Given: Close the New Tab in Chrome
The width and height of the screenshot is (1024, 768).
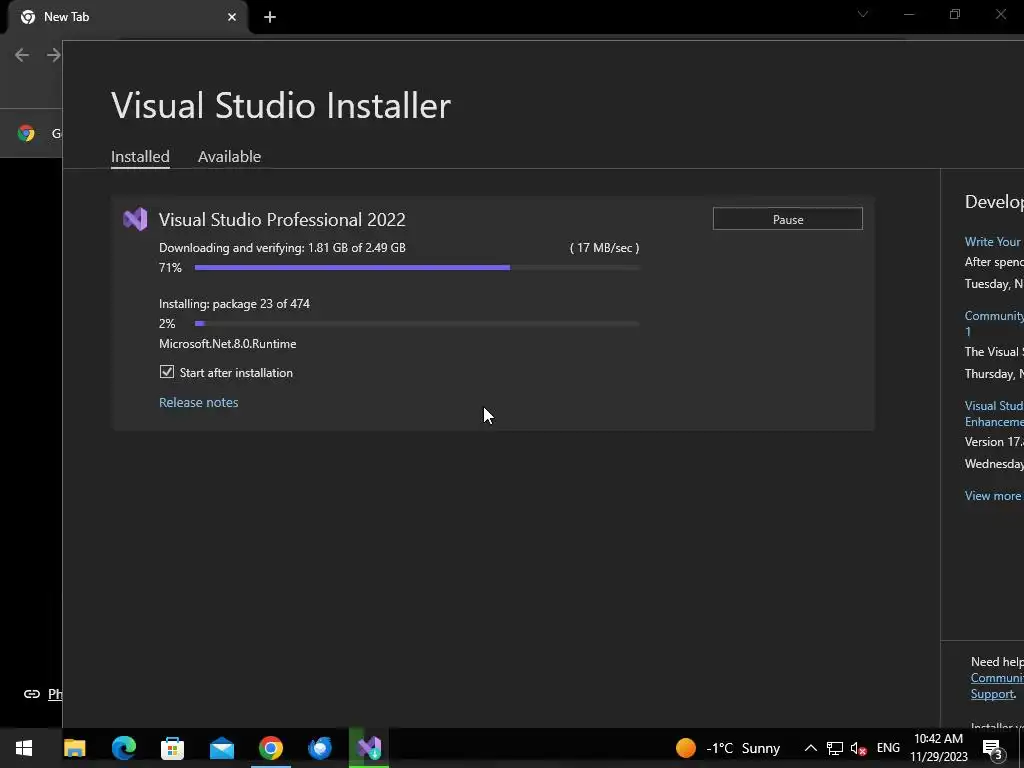Looking at the screenshot, I should pyautogui.click(x=232, y=17).
